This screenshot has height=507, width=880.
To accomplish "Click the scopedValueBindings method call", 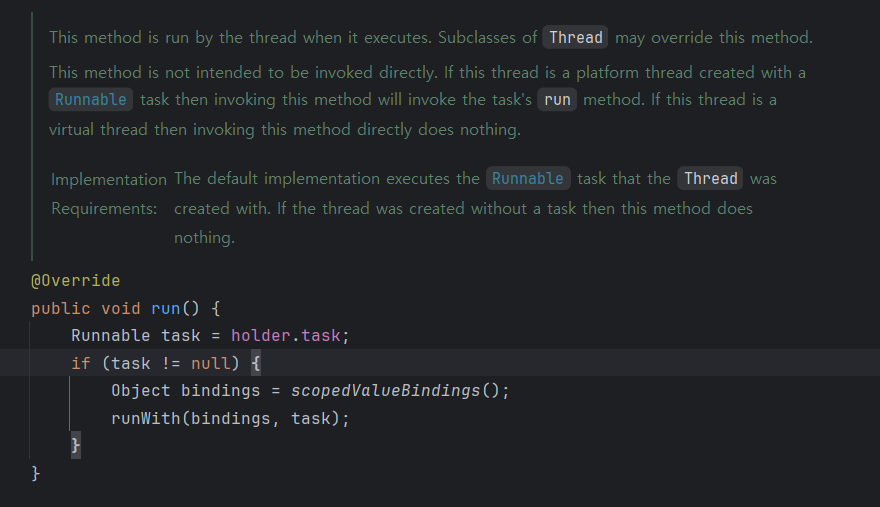I will tap(385, 391).
